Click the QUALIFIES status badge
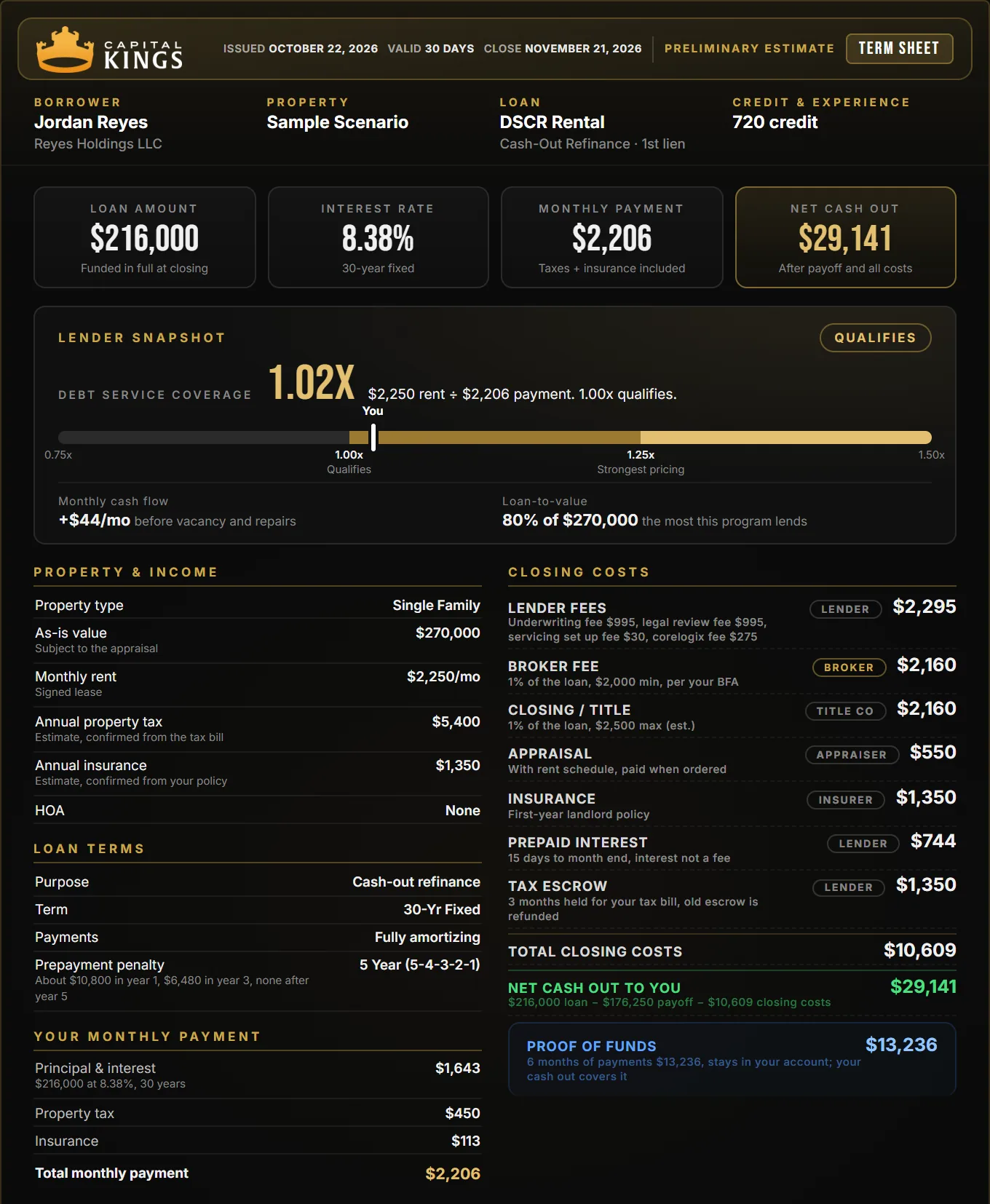 (875, 338)
